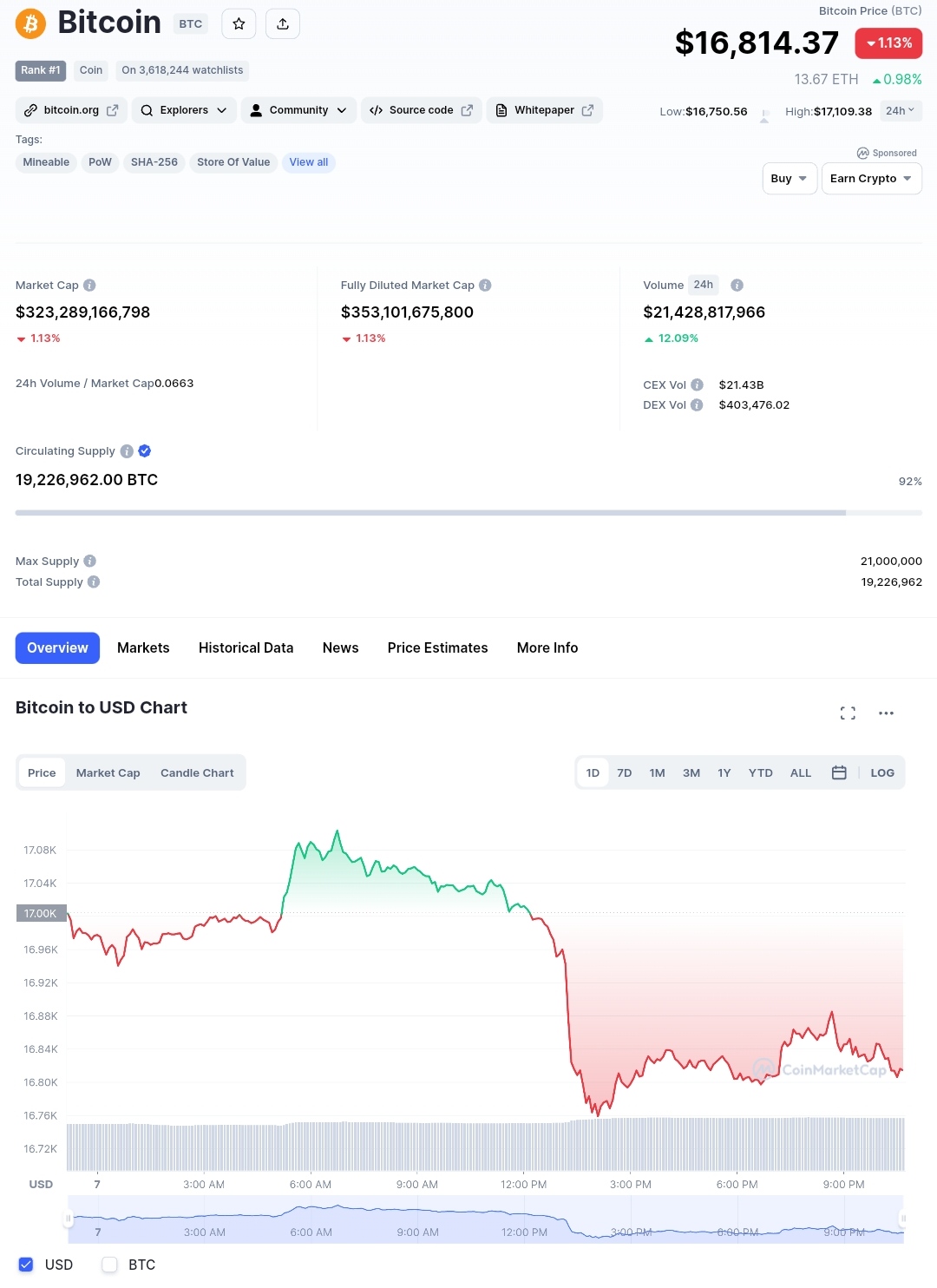Screen dimensions: 937x1288
Task: Select the 7D chart timeframe
Action: coord(624,772)
